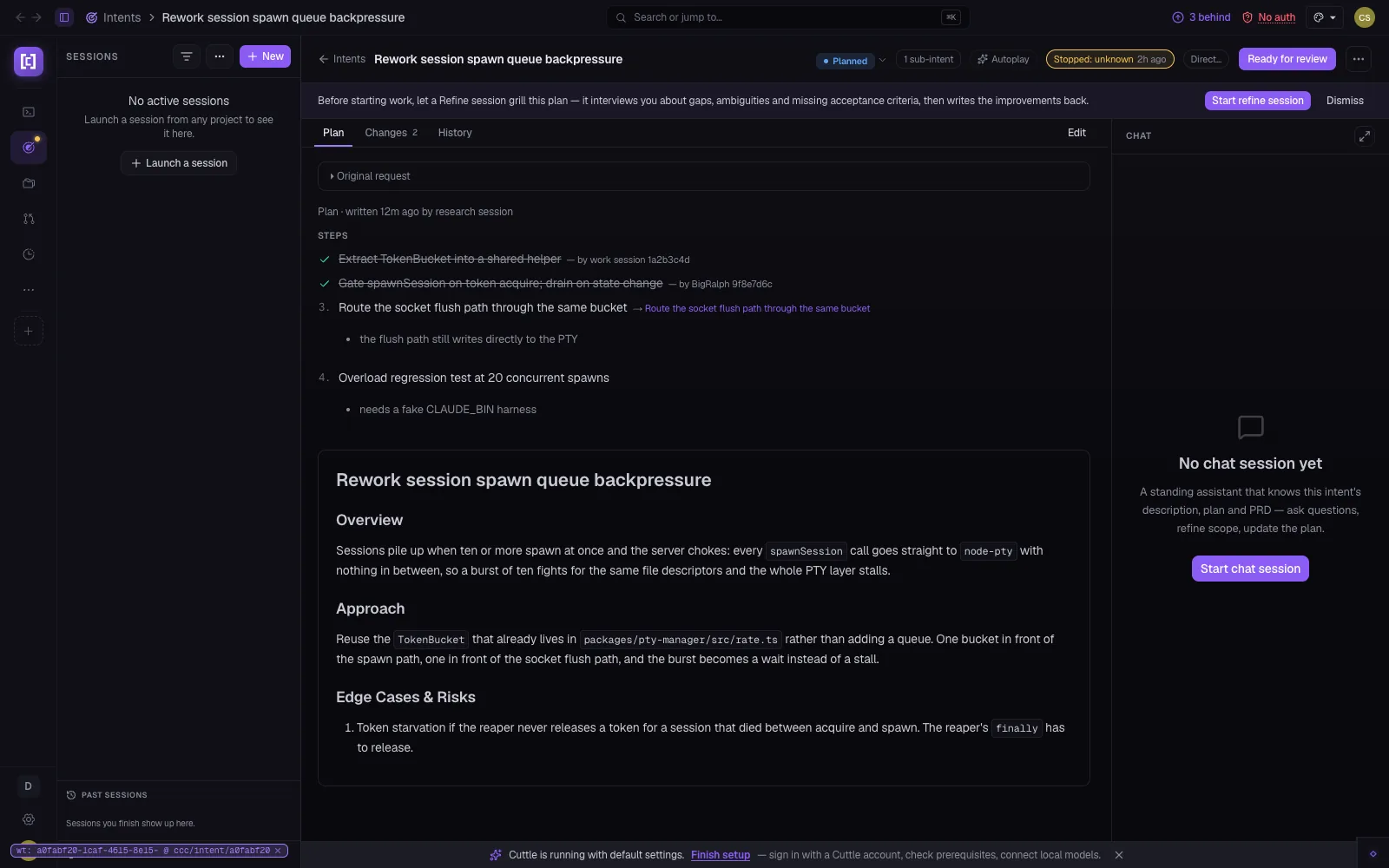Open the Direct mode dropdown

(x=1206, y=59)
